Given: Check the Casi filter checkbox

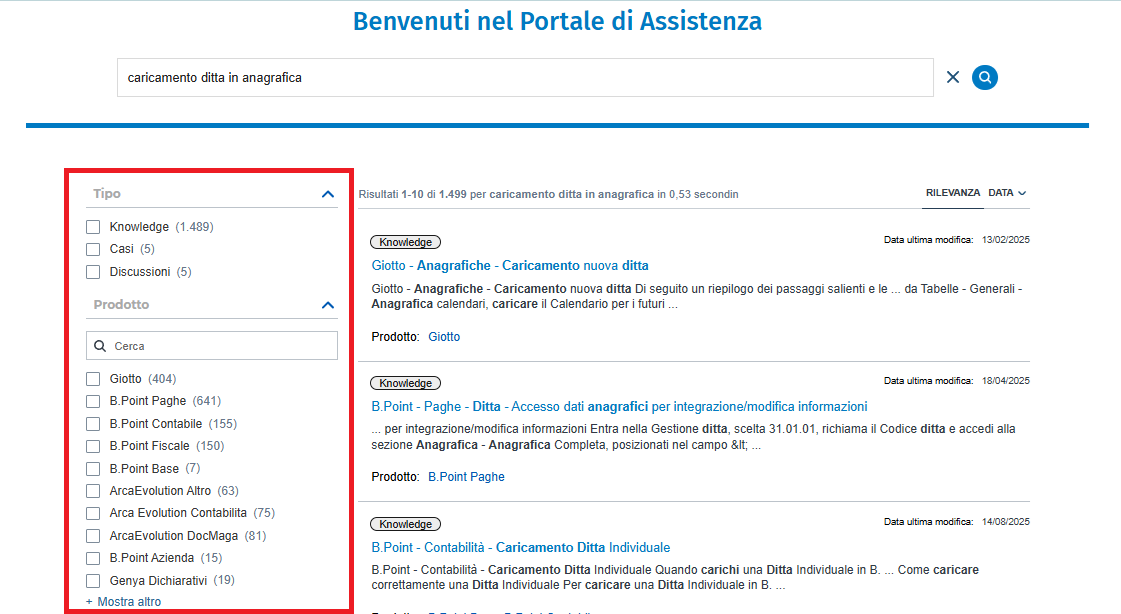Looking at the screenshot, I should coord(93,249).
